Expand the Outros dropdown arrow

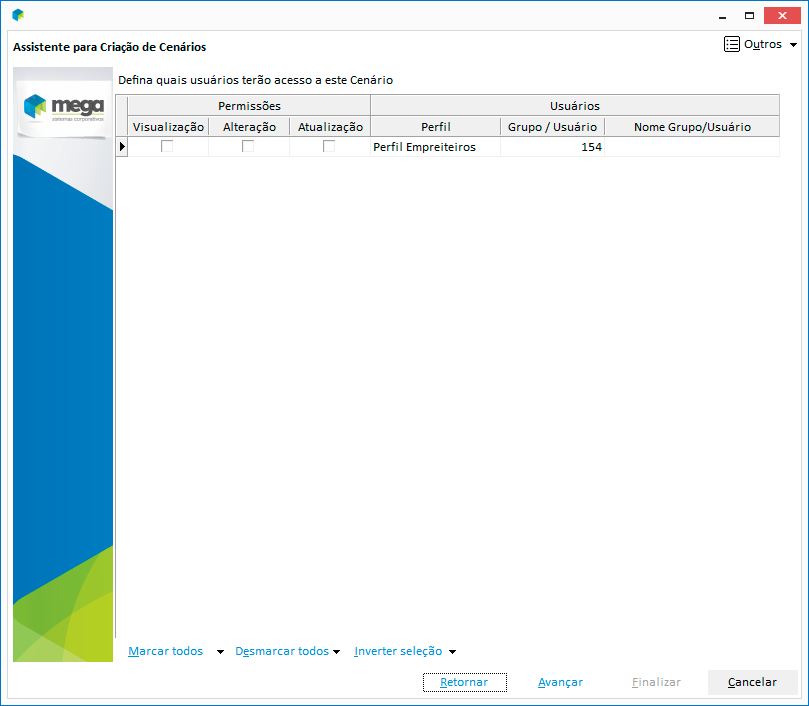click(x=794, y=45)
